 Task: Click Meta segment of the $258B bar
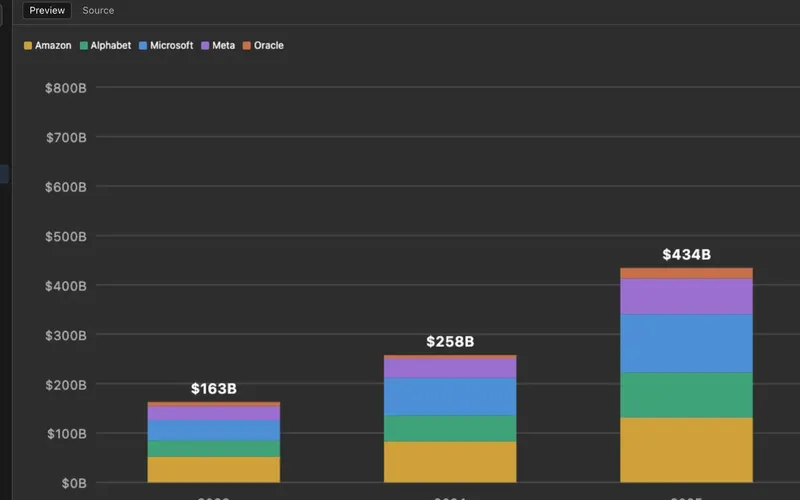[450, 368]
